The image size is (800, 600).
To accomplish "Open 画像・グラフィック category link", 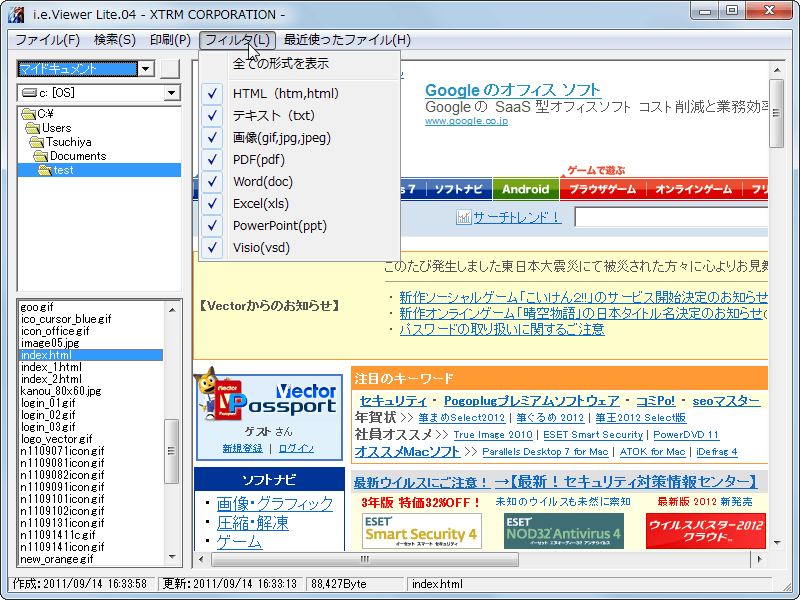I will [274, 504].
